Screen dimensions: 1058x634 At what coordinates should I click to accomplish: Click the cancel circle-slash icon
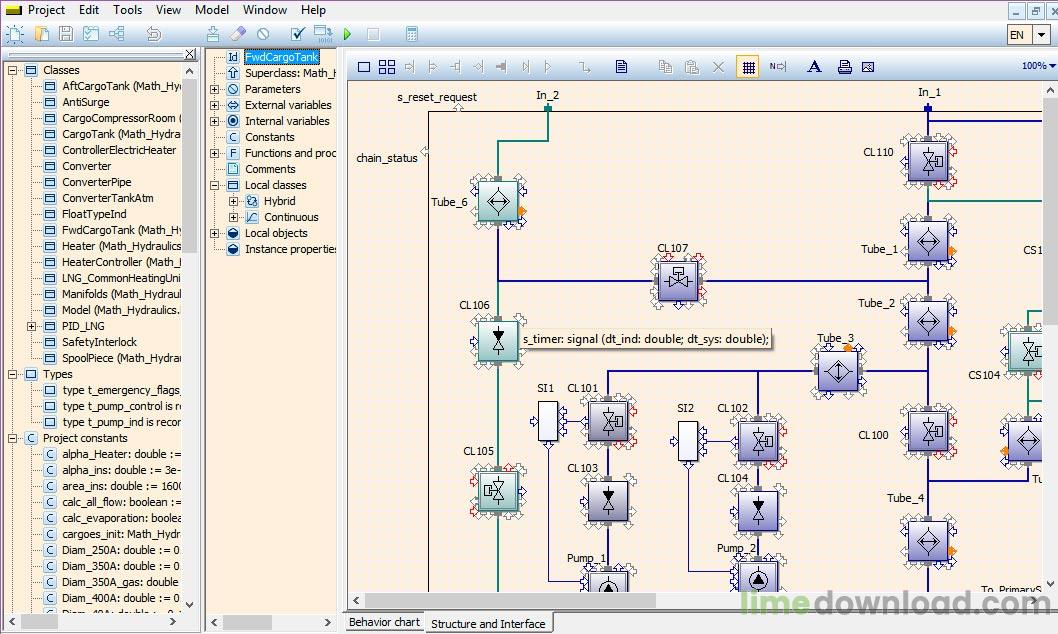coord(263,34)
